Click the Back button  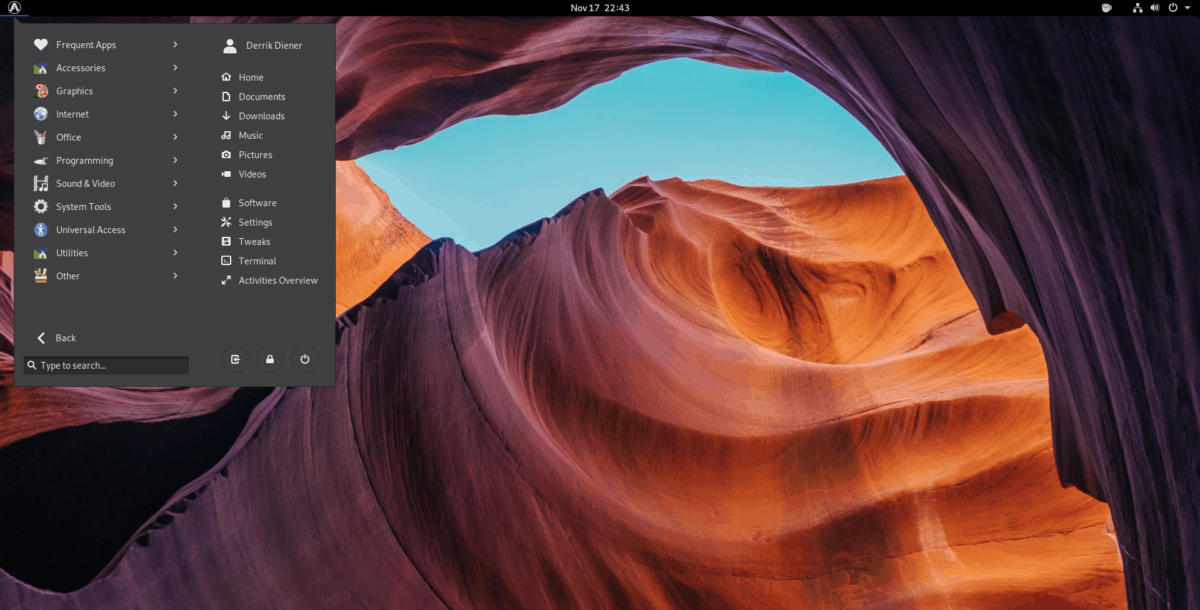click(x=55, y=338)
